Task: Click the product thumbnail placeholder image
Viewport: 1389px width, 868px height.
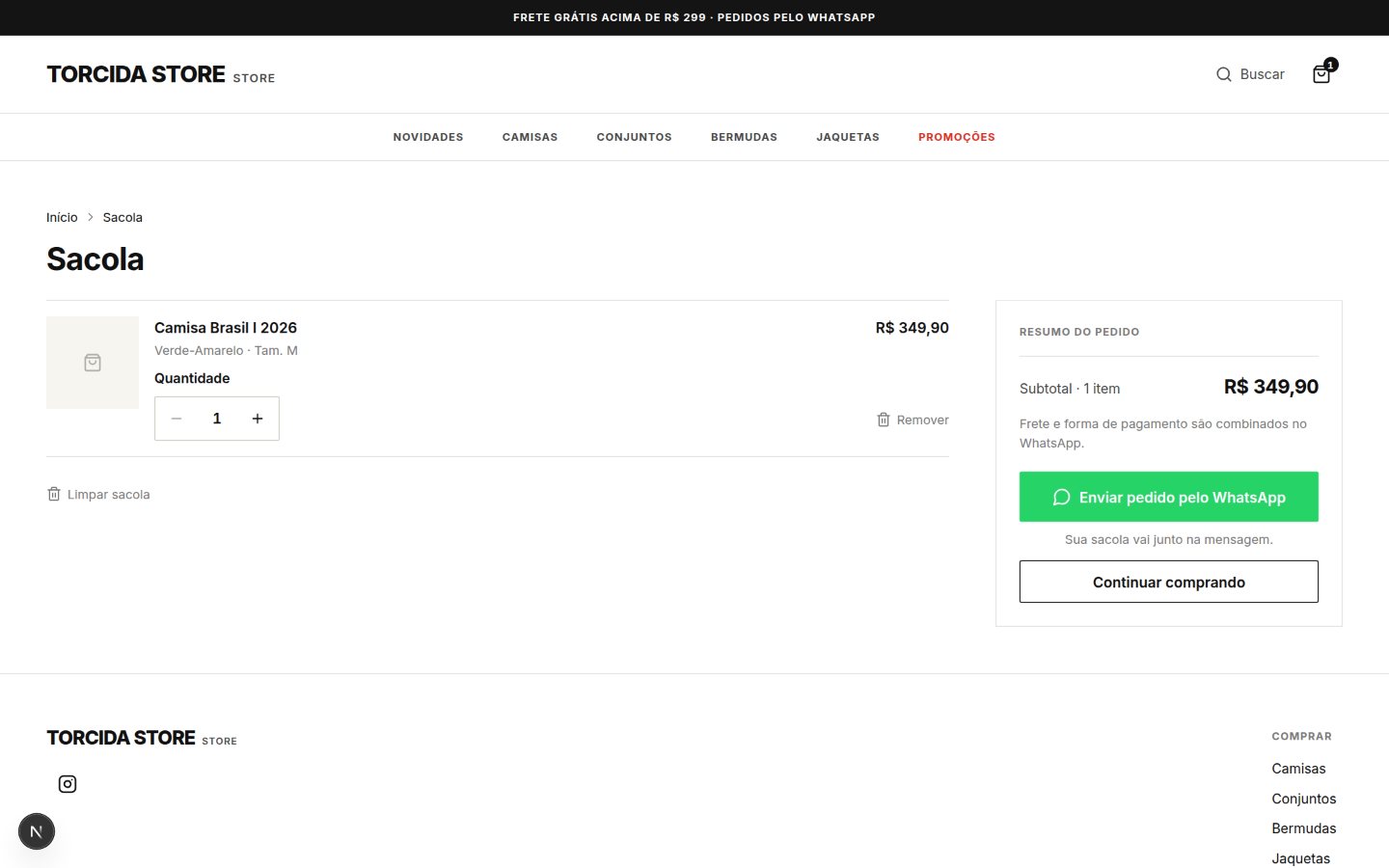Action: click(x=93, y=363)
